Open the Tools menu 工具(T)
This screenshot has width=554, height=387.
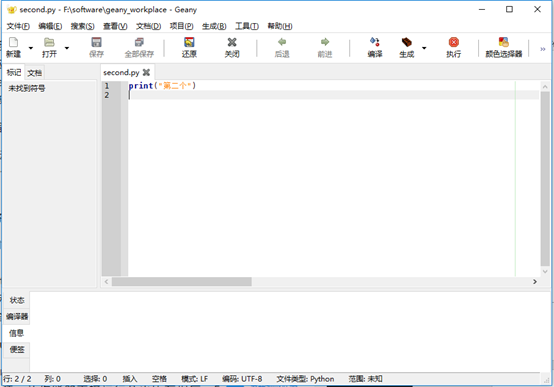point(247,26)
